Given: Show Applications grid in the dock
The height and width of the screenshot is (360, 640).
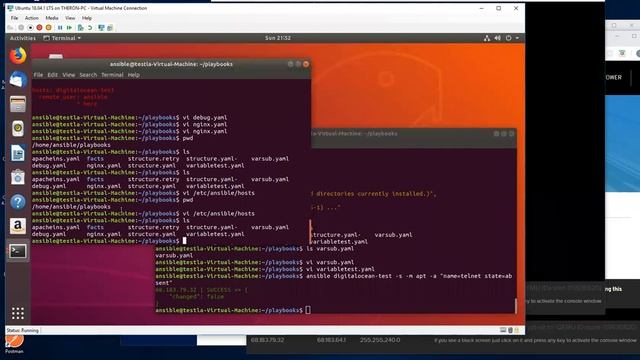Looking at the screenshot, I should (18, 313).
